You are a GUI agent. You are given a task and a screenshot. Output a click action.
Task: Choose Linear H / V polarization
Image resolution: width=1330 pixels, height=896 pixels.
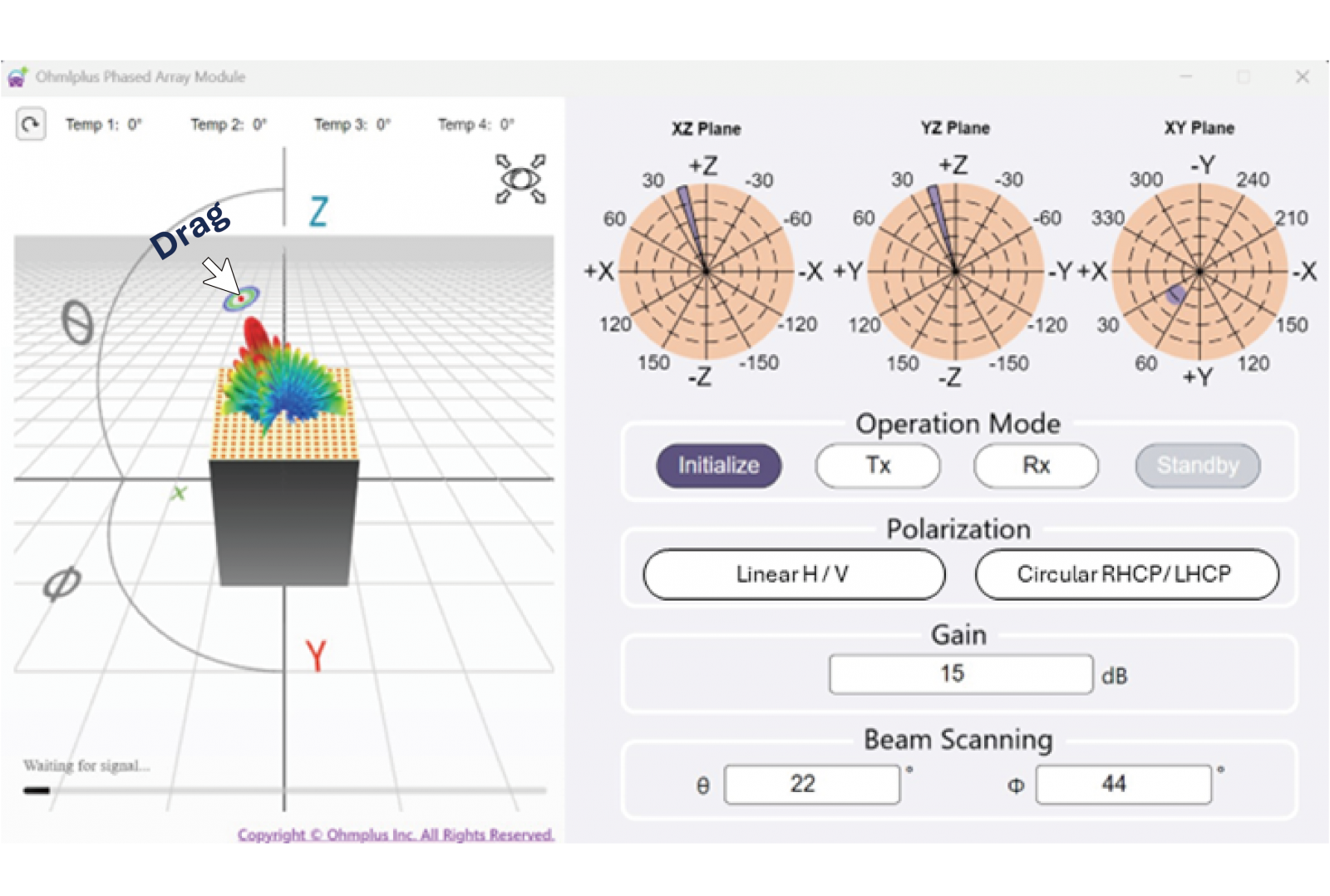point(793,574)
